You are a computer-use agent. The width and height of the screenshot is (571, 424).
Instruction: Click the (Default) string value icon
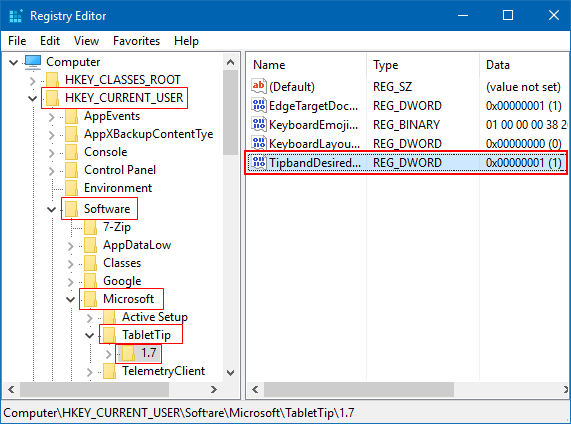click(259, 87)
